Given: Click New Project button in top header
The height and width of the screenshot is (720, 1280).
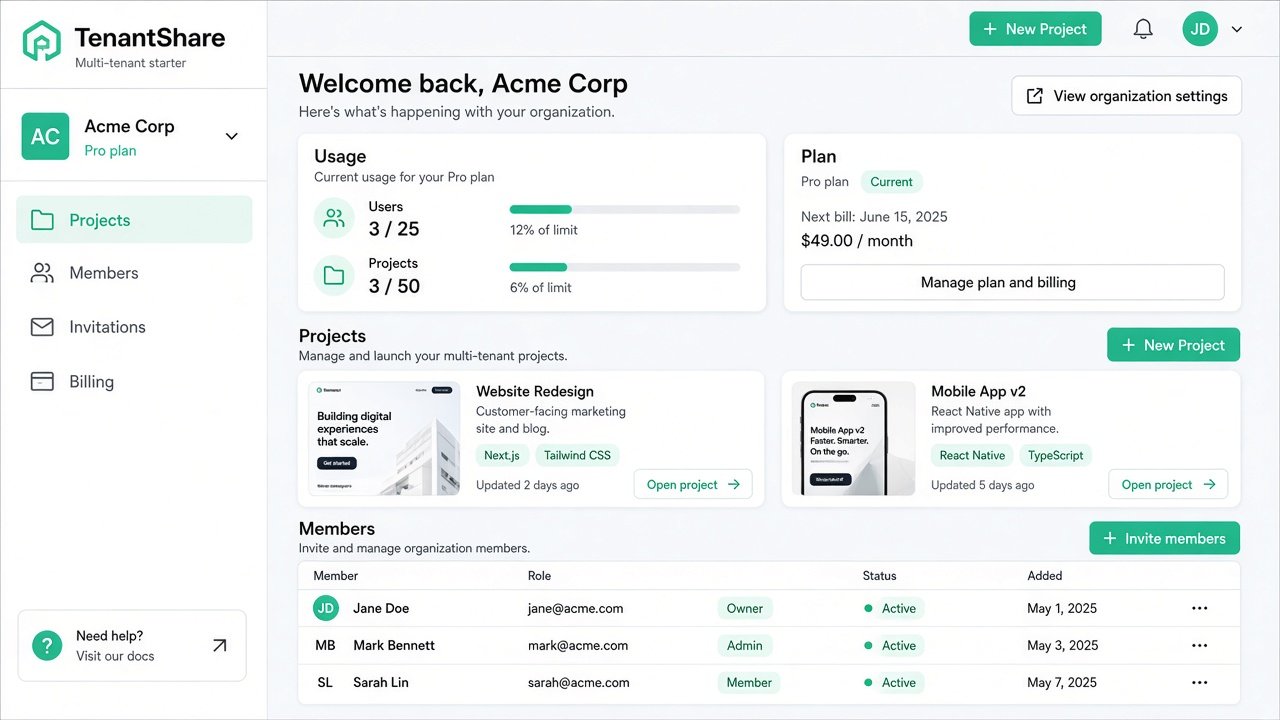Looking at the screenshot, I should pos(1035,29).
